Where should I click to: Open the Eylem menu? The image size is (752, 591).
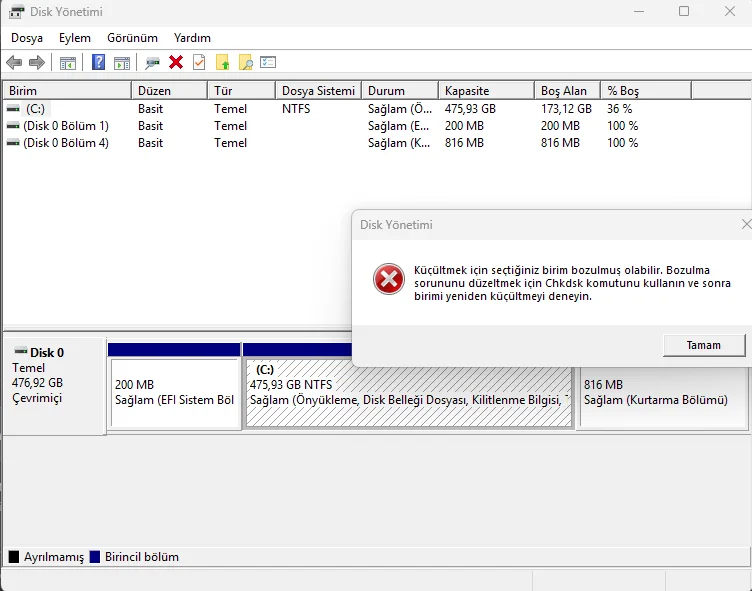75,38
